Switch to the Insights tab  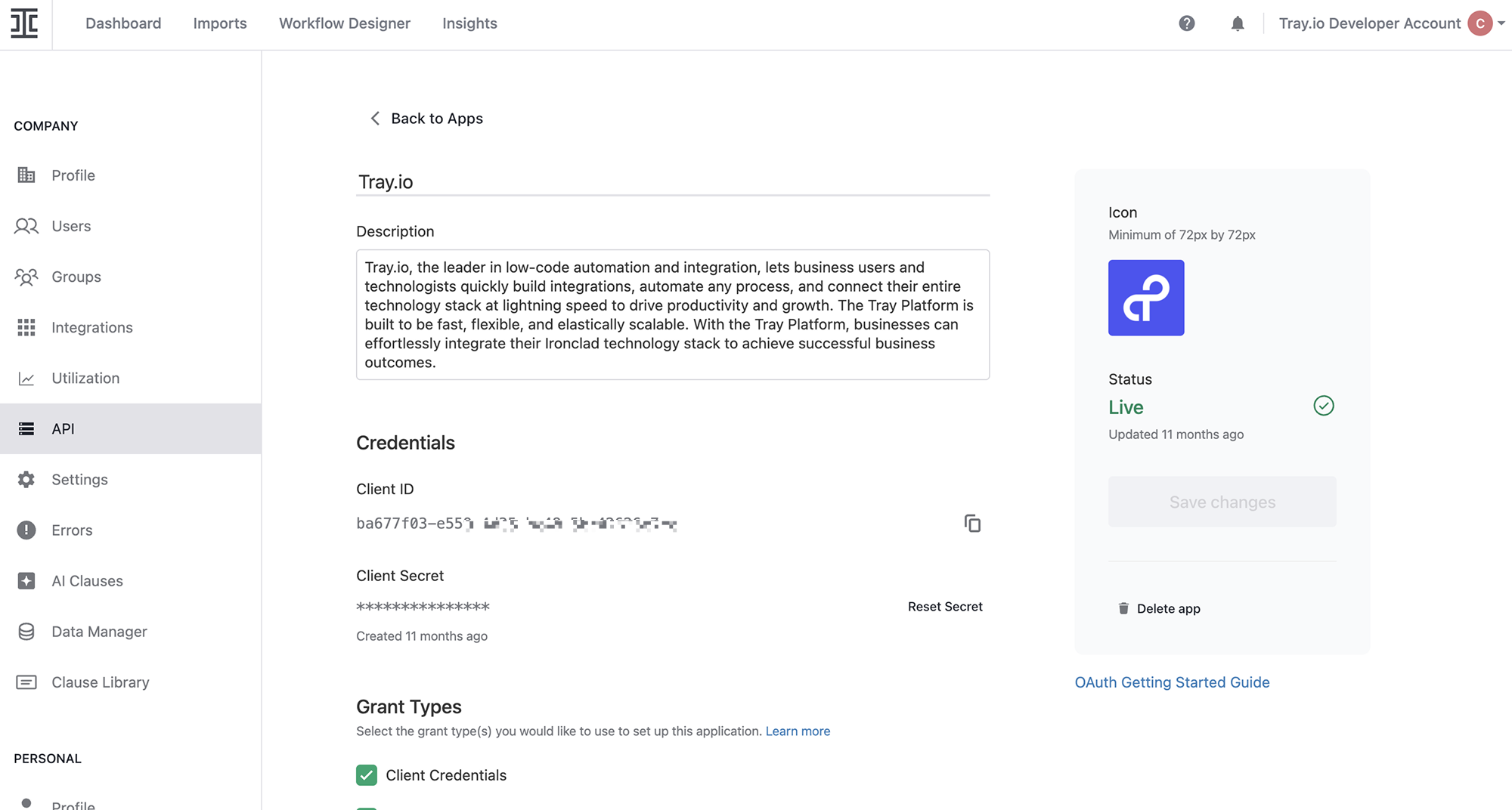(469, 23)
